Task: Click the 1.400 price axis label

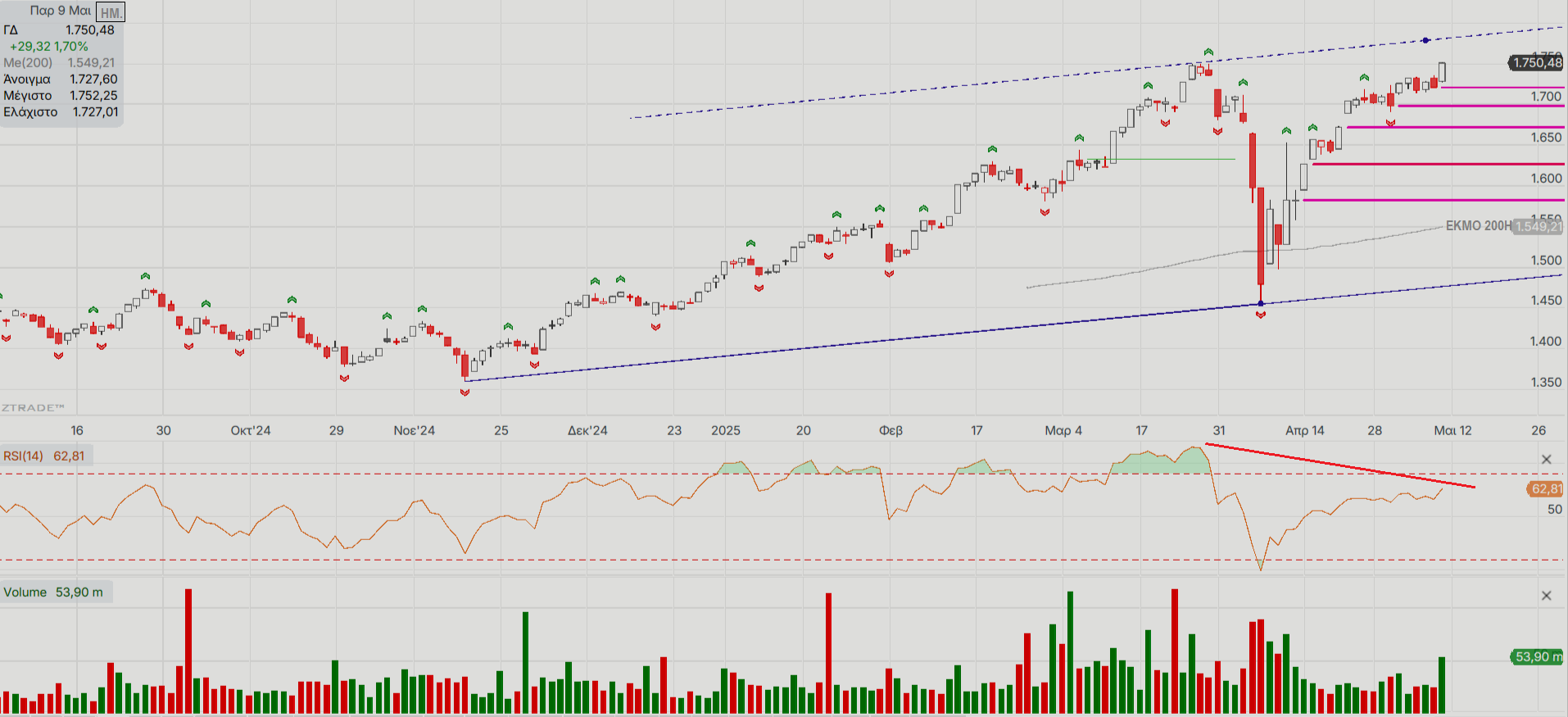Action: click(x=1546, y=341)
